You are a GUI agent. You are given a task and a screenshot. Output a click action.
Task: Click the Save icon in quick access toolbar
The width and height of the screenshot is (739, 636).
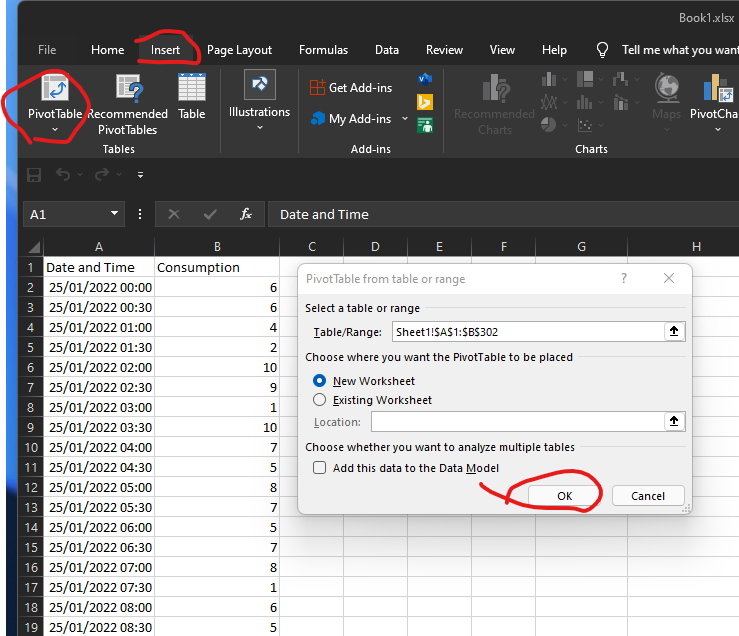34,175
